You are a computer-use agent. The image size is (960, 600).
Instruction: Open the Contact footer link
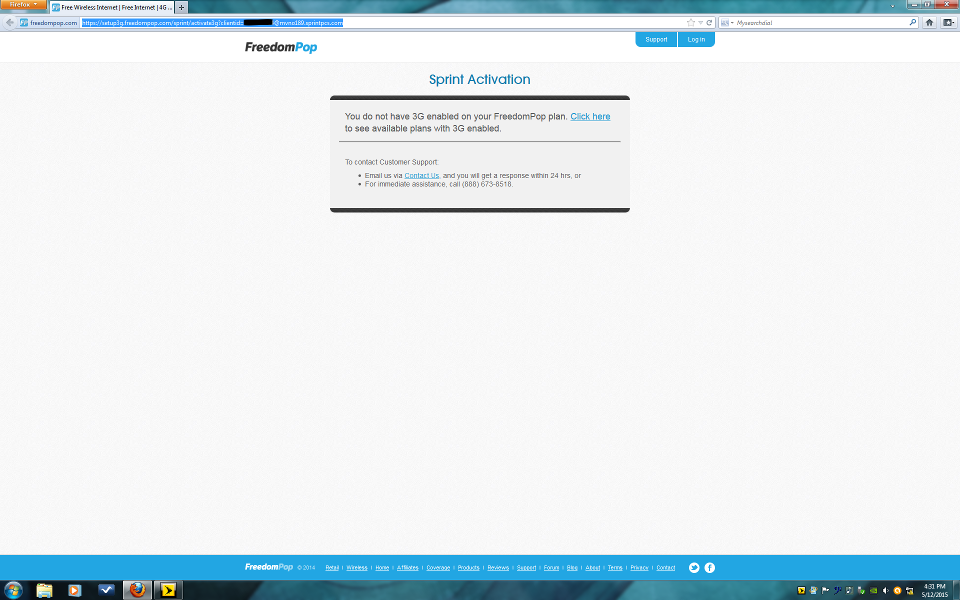click(x=666, y=568)
